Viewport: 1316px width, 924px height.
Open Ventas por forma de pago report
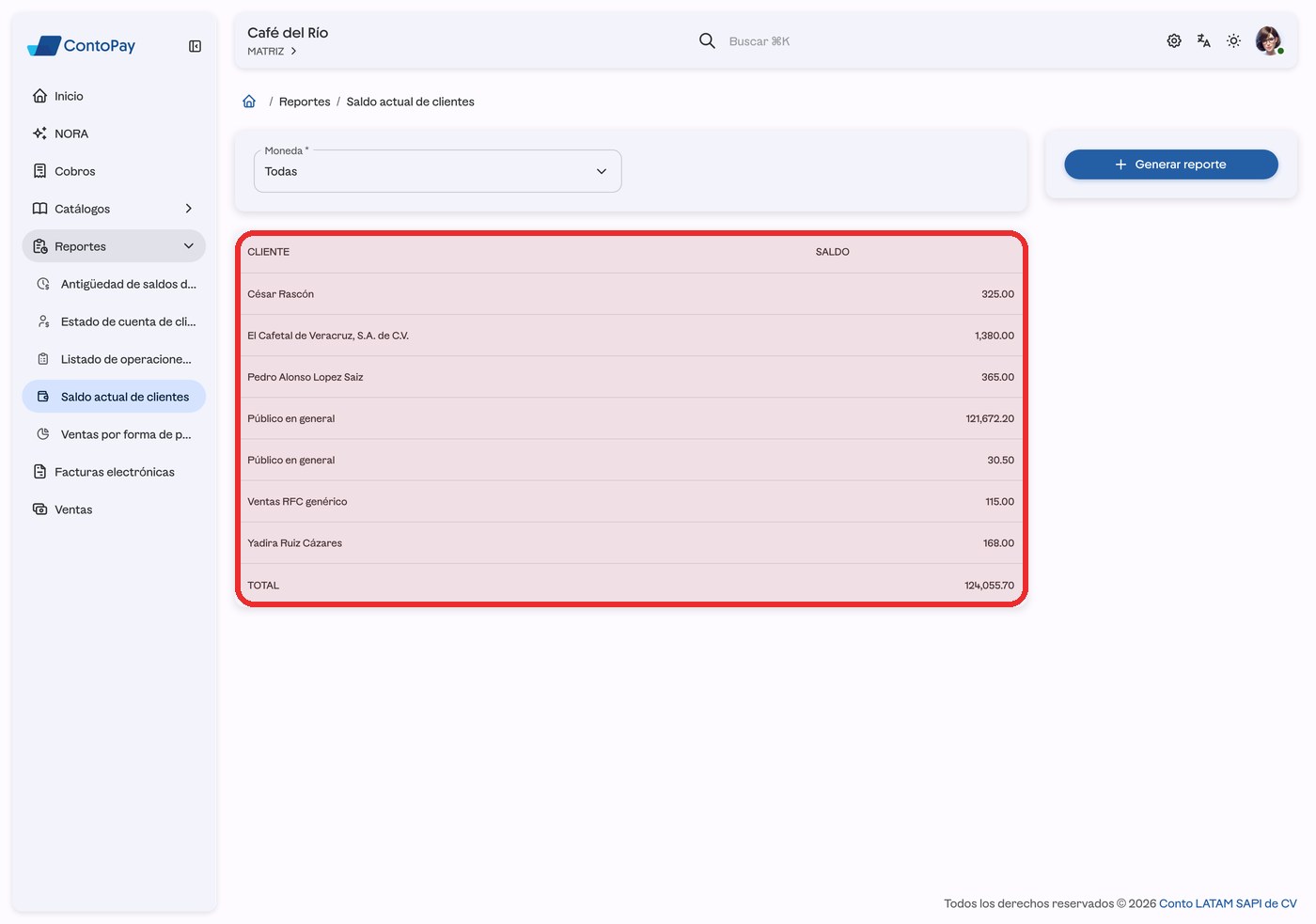(x=114, y=434)
